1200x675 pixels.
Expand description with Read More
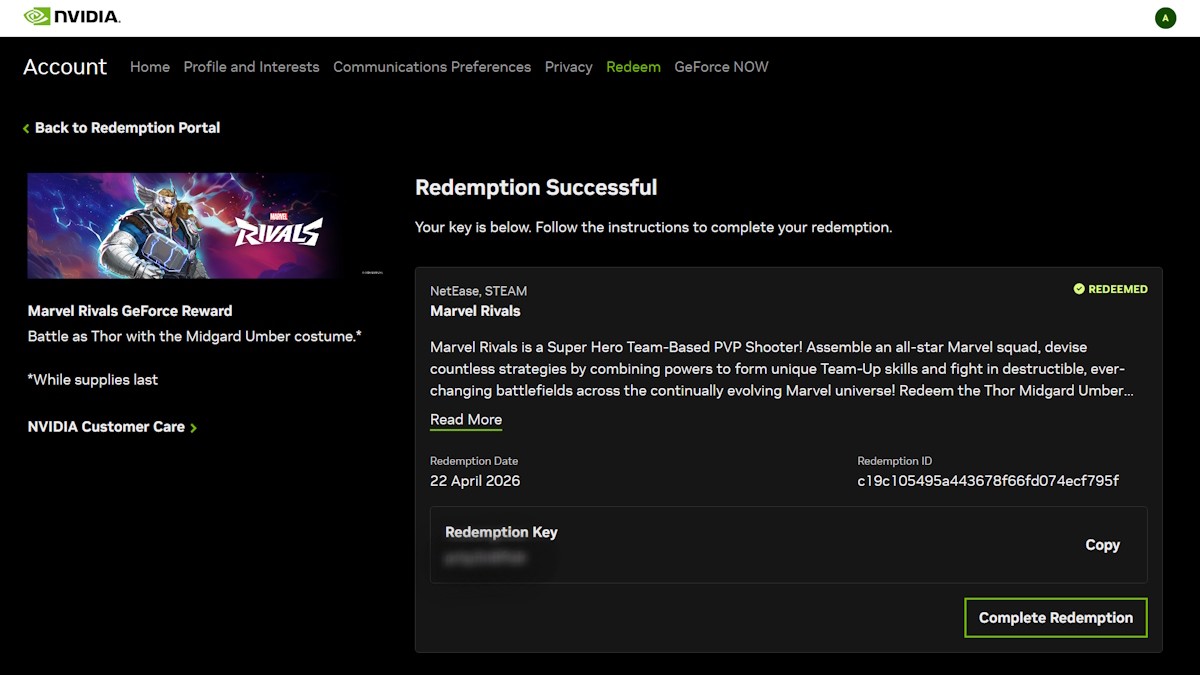[x=466, y=420]
